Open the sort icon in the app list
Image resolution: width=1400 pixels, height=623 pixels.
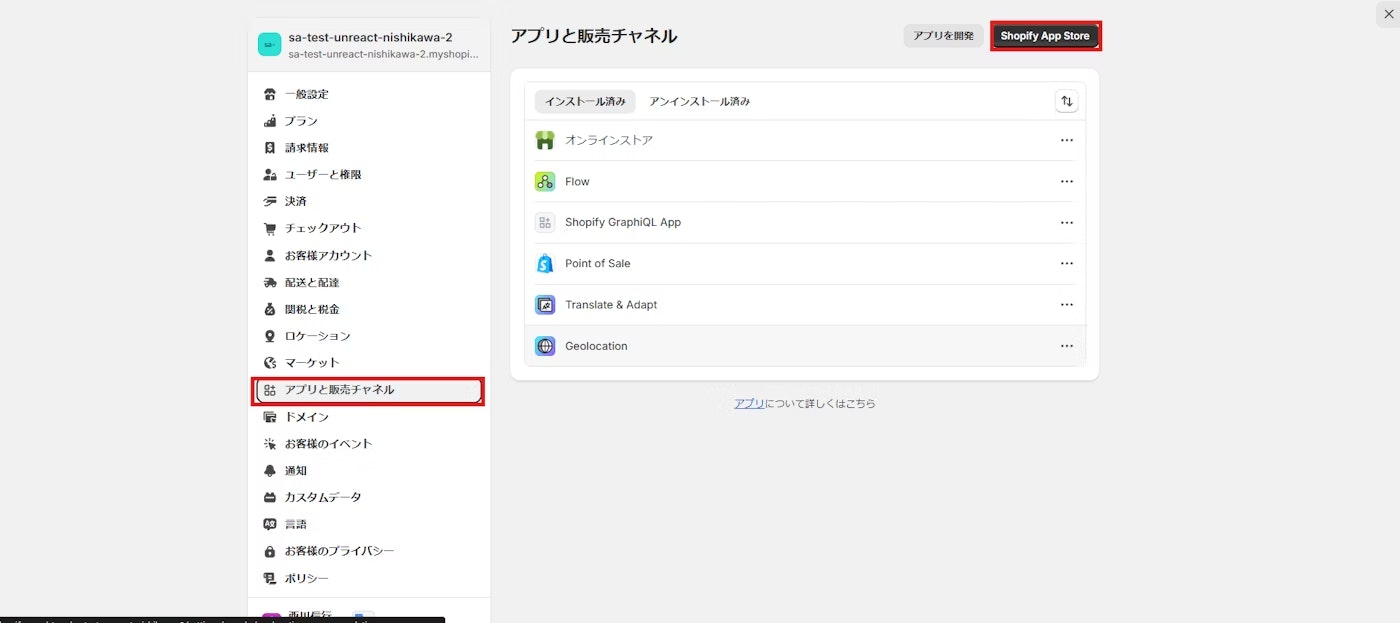click(1066, 100)
